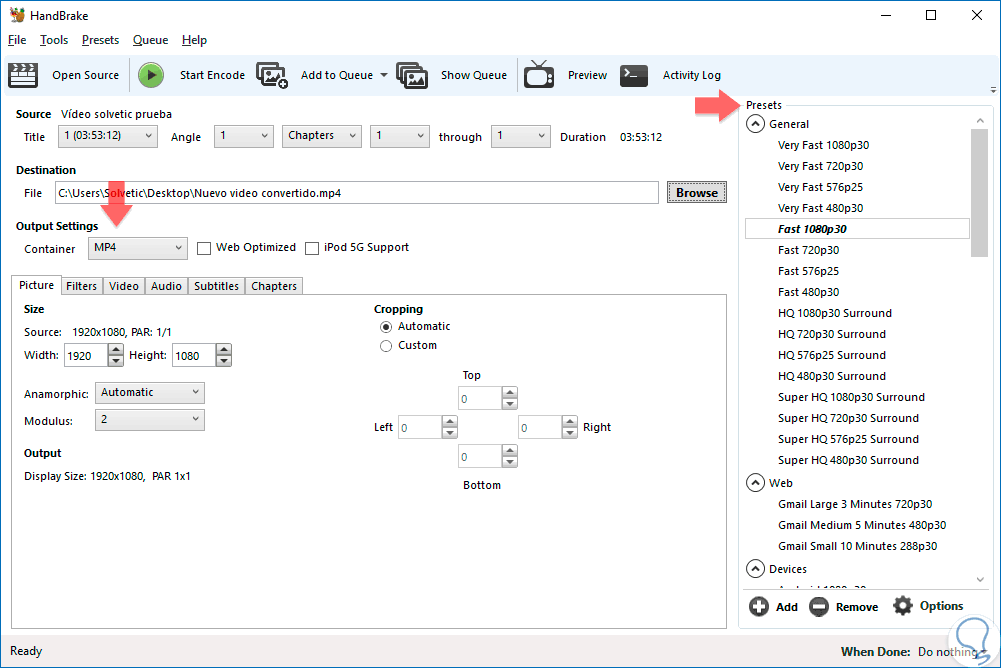Switch to the Chapters tab

click(274, 286)
